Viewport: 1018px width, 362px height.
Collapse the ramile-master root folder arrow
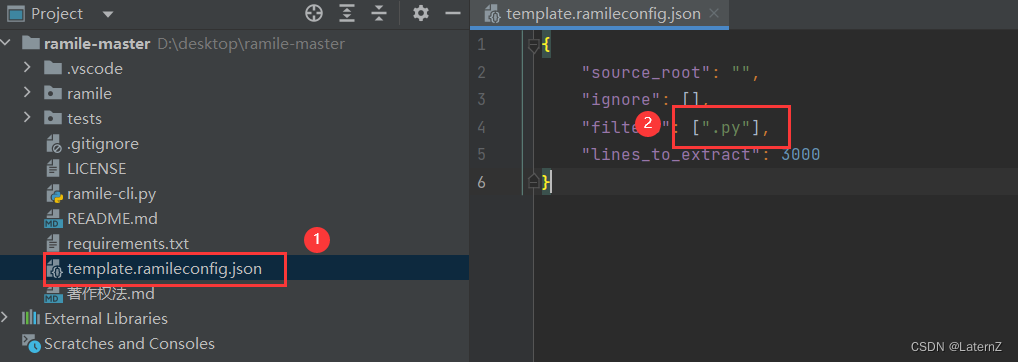pyautogui.click(x=6, y=43)
